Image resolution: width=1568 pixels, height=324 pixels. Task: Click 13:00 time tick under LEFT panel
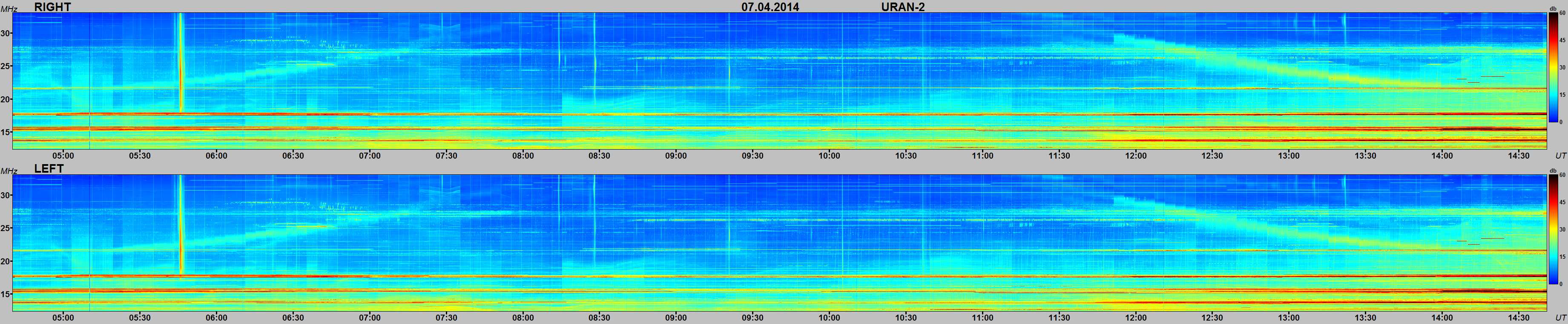click(x=1289, y=318)
